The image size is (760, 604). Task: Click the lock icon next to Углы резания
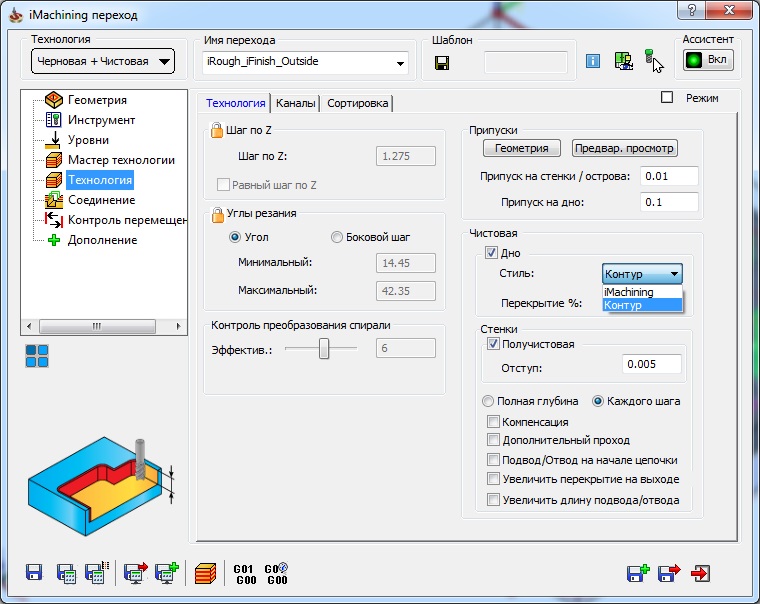pyautogui.click(x=218, y=214)
